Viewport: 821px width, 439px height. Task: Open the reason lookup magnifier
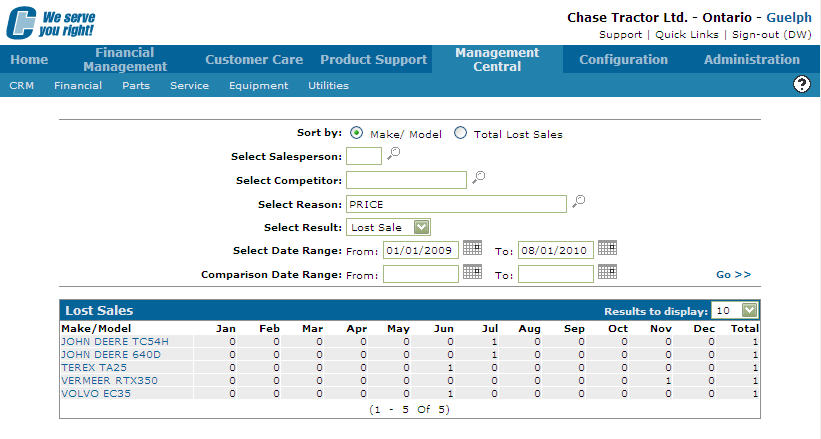(578, 201)
